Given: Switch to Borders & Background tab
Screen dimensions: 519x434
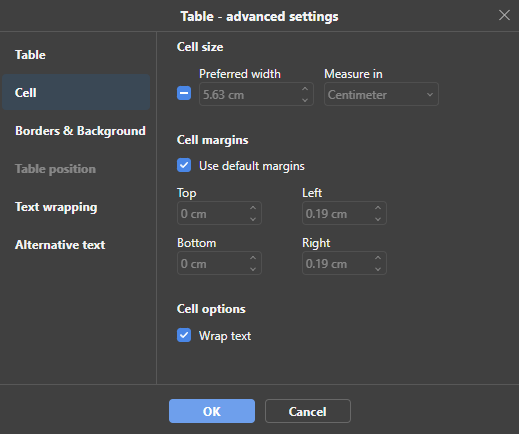Looking at the screenshot, I should 76,131.
